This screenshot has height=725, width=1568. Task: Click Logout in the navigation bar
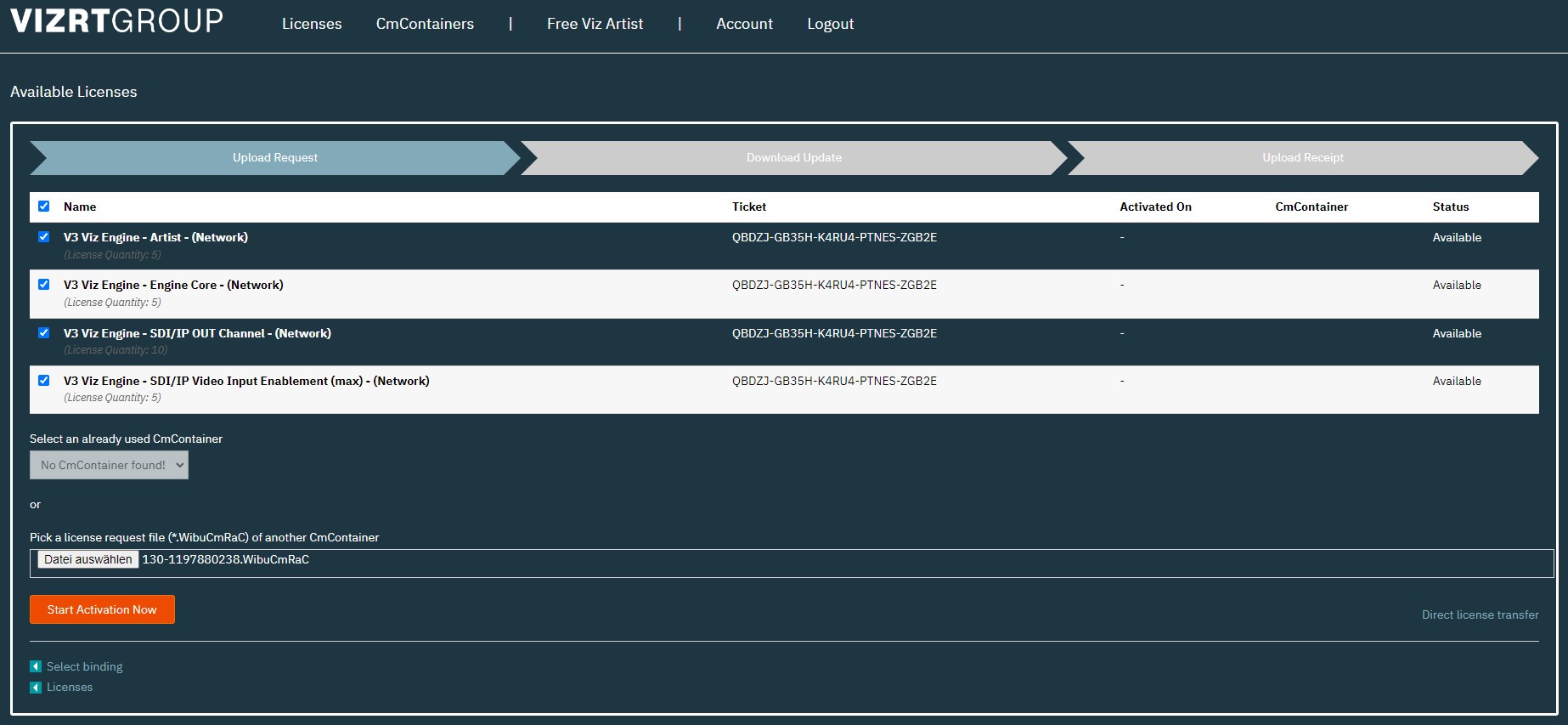pyautogui.click(x=830, y=24)
